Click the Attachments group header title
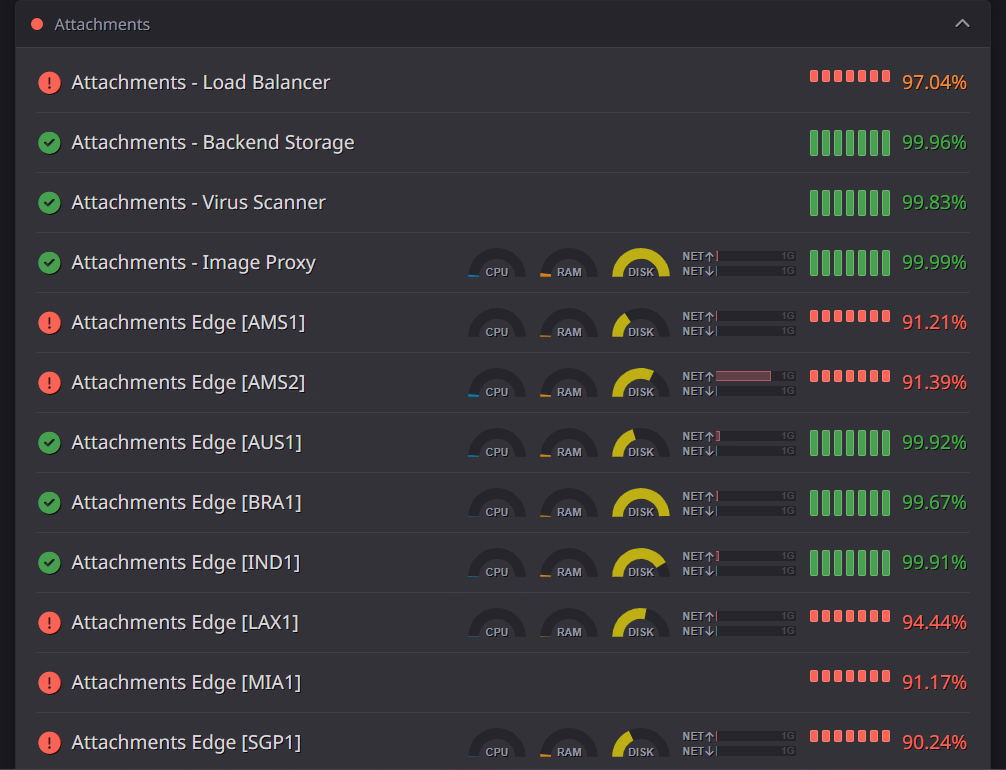This screenshot has height=770, width=1006. pos(102,24)
